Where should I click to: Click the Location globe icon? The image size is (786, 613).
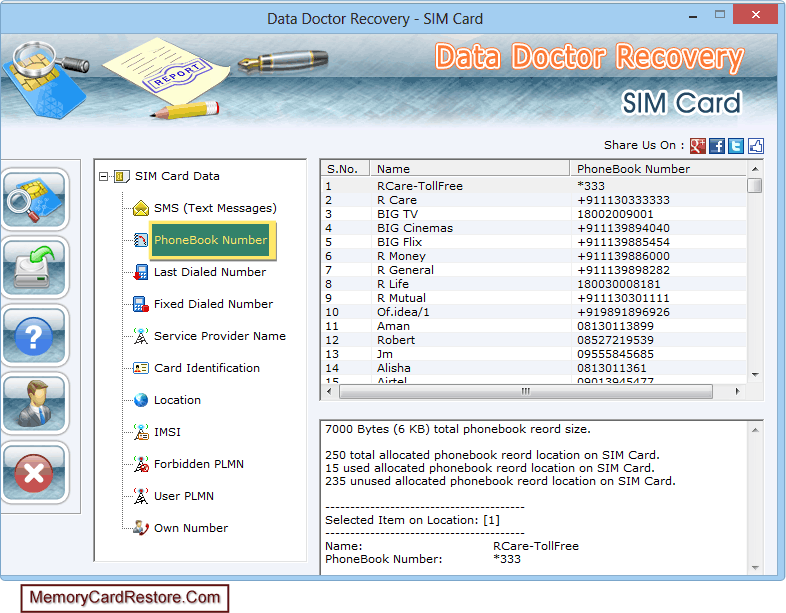click(141, 400)
